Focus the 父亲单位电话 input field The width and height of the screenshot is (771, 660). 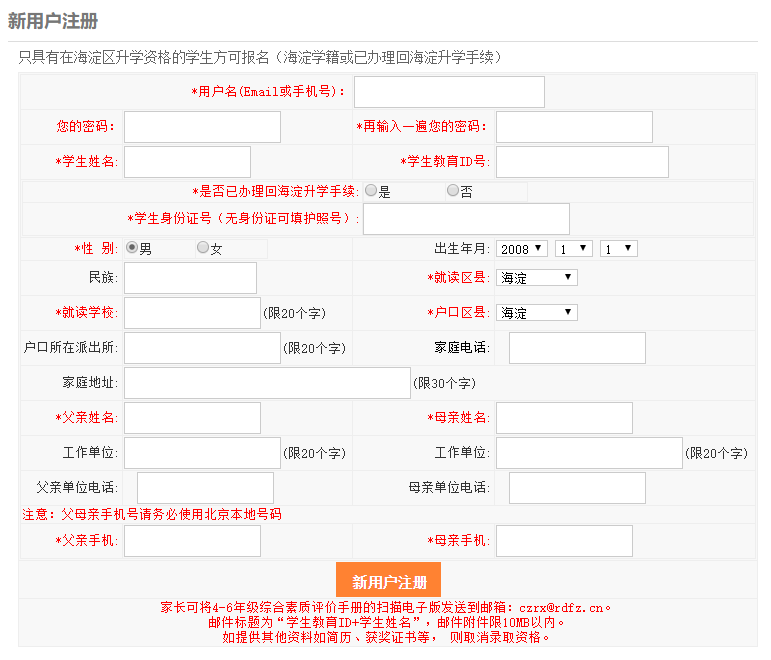(206, 488)
